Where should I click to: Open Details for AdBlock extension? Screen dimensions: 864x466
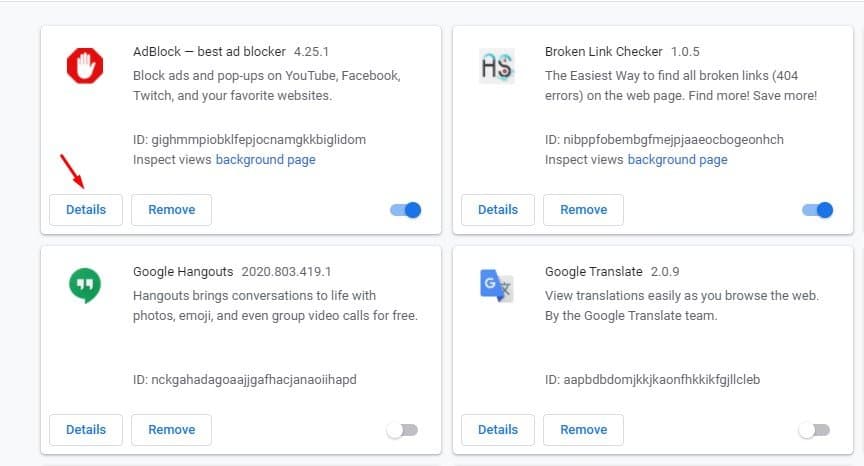point(86,210)
